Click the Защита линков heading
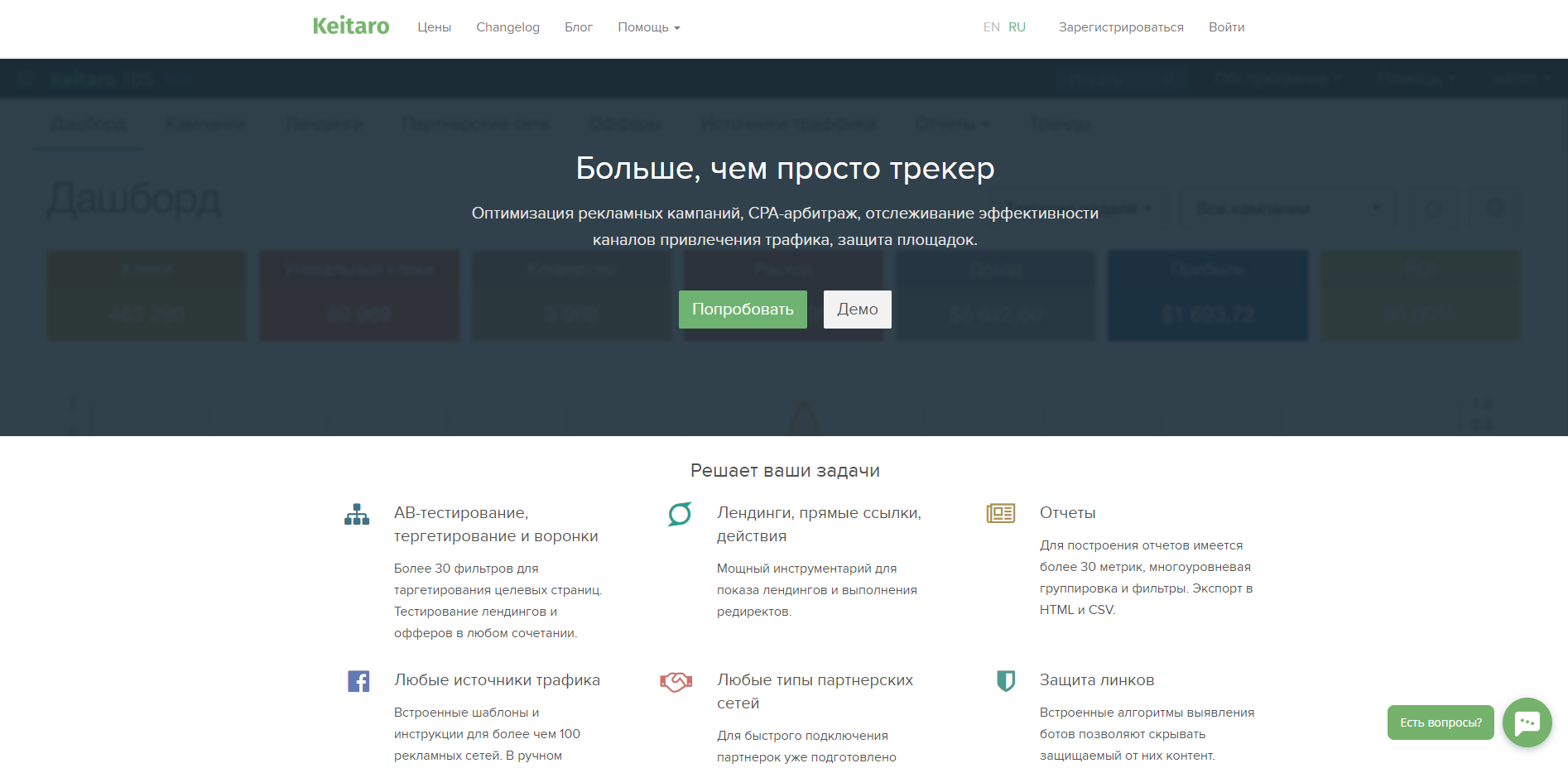This screenshot has height=768, width=1568. tap(1097, 680)
